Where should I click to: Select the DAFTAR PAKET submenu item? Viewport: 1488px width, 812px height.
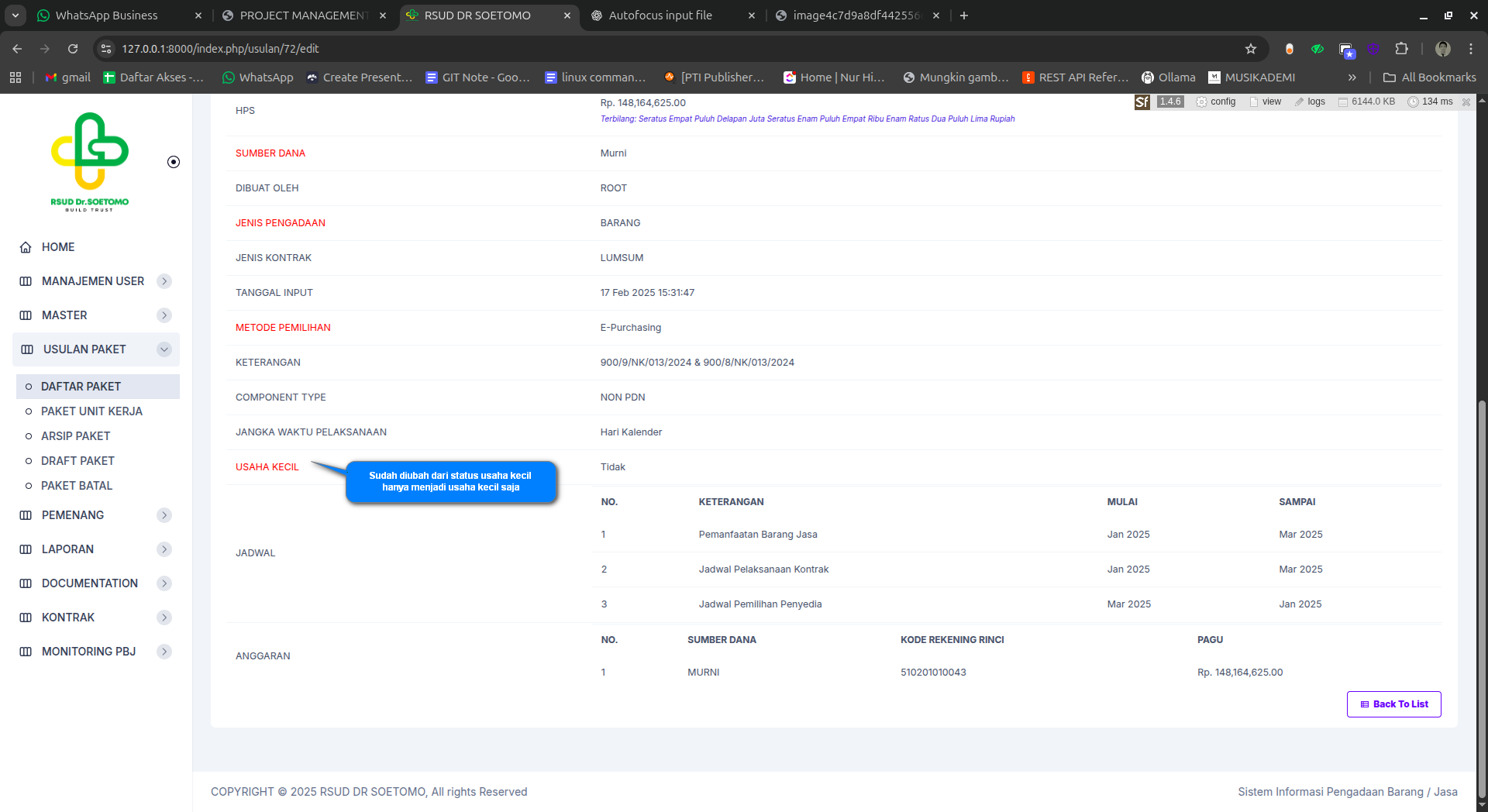(x=81, y=387)
